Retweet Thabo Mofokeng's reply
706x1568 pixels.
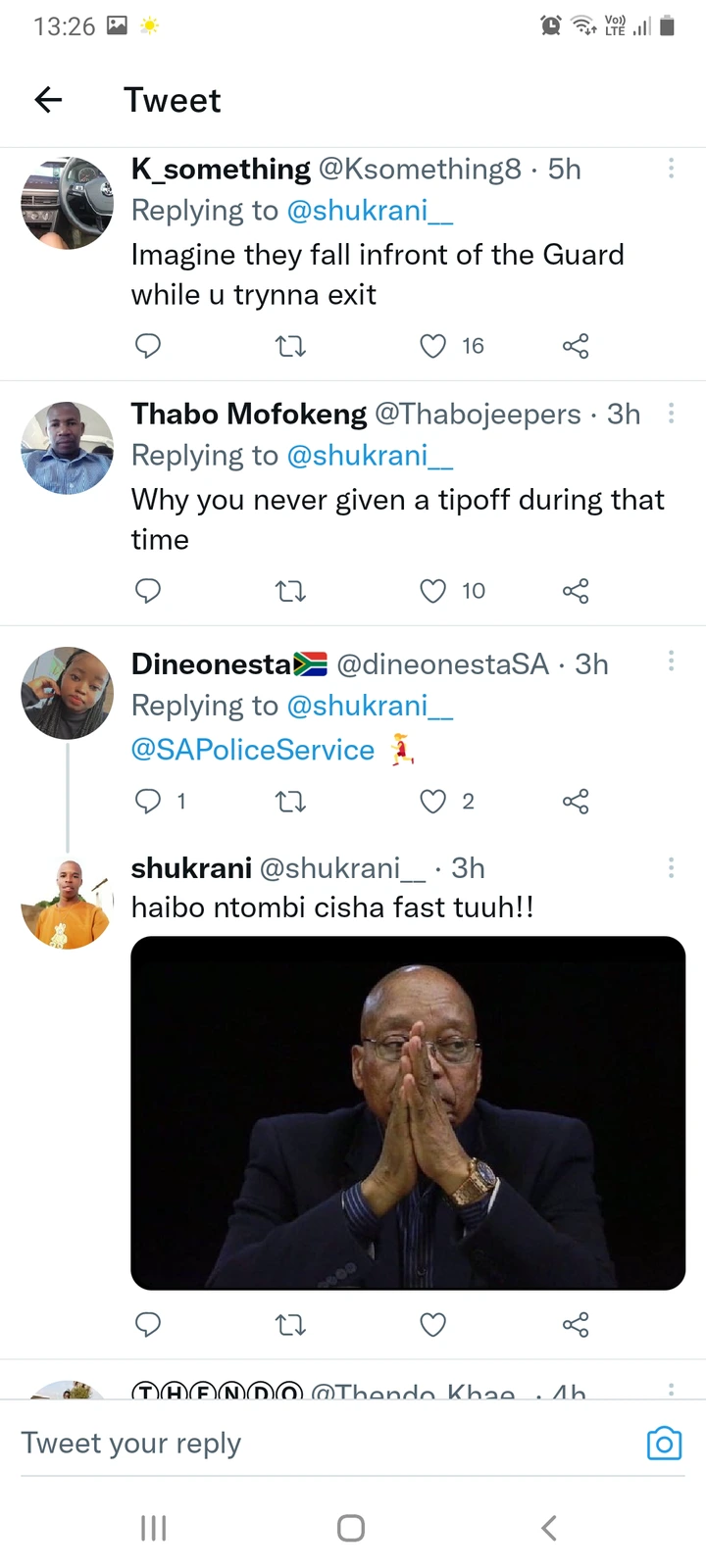pyautogui.click(x=290, y=591)
